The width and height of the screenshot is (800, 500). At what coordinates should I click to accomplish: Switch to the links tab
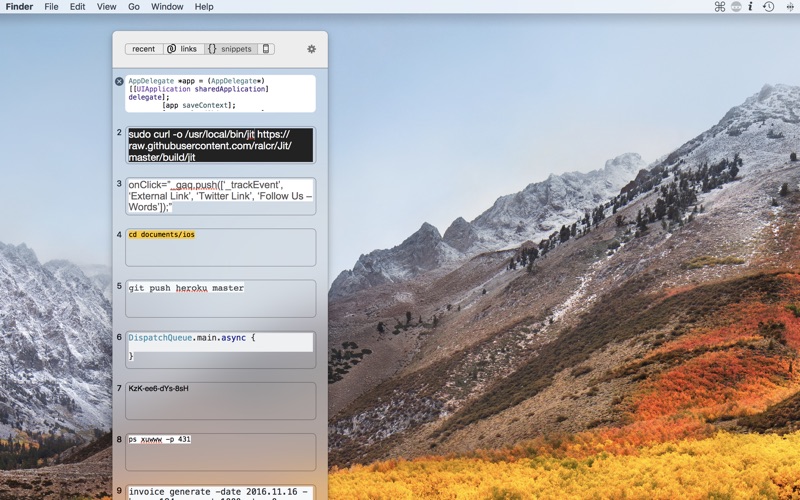[184, 49]
